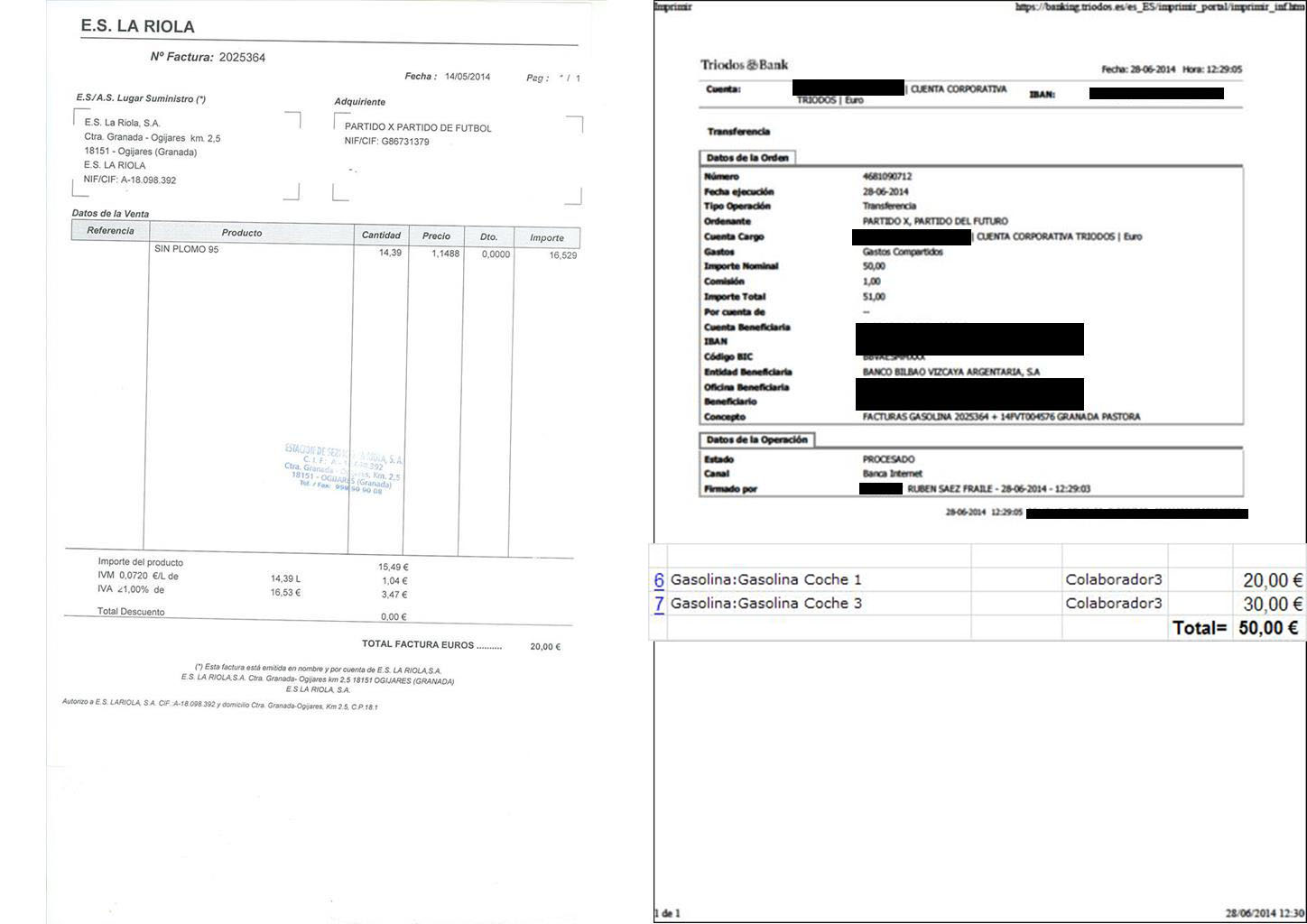
Task: Click the 'Total Descuento' line
Action: [131, 612]
